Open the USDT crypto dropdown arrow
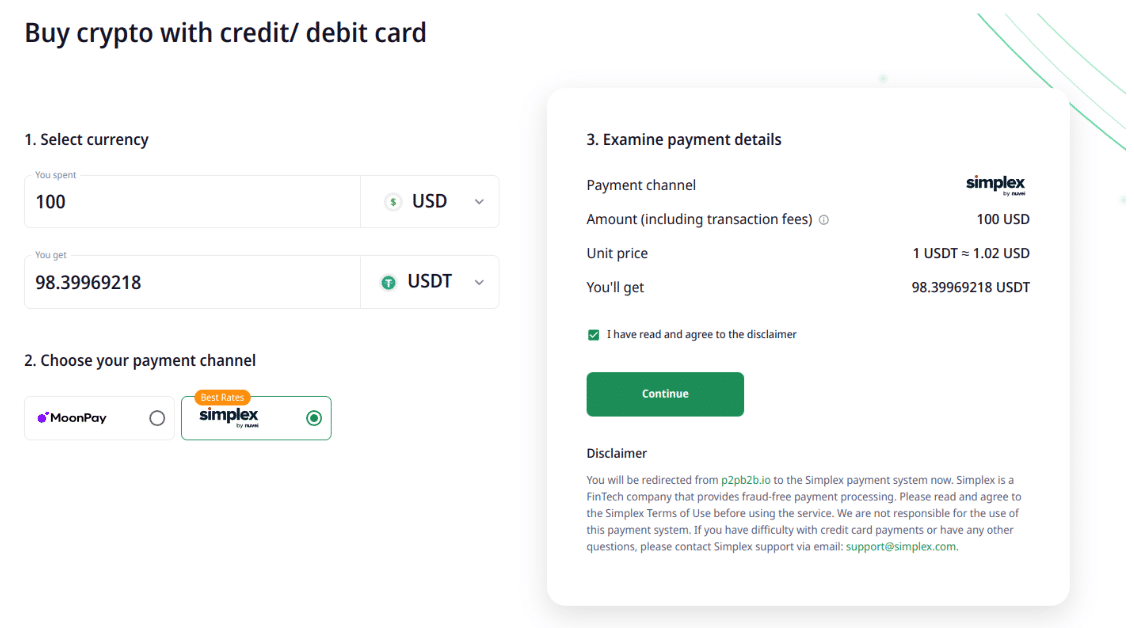1134x628 pixels. tap(479, 283)
